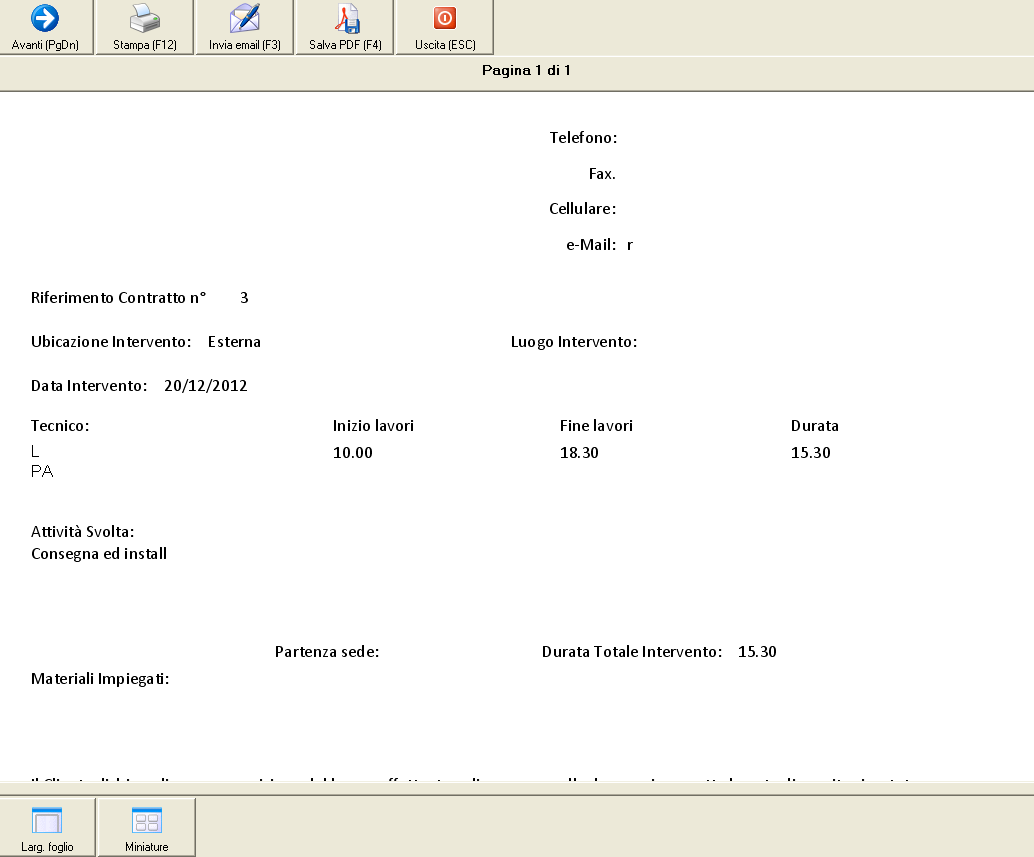This screenshot has height=857, width=1034.
Task: Click the 'Durata' column header
Action: (x=814, y=426)
